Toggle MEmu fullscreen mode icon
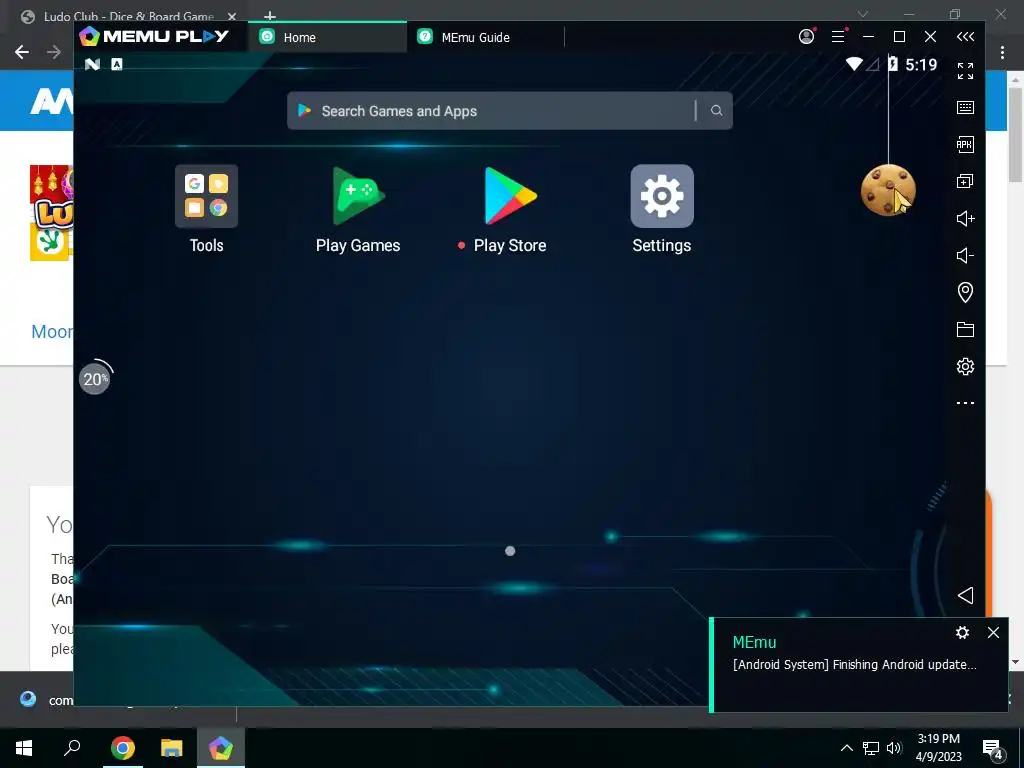 pos(965,71)
